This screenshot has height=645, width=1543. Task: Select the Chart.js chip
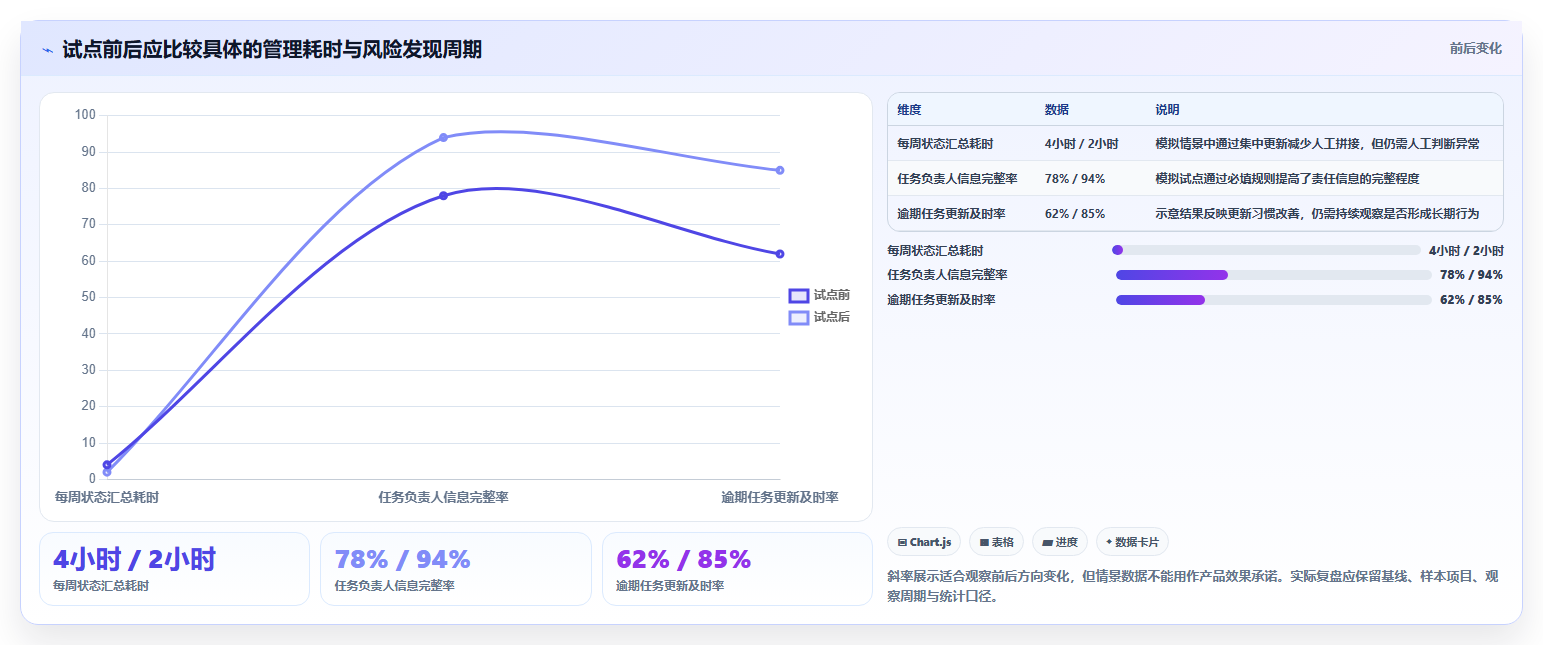point(923,542)
